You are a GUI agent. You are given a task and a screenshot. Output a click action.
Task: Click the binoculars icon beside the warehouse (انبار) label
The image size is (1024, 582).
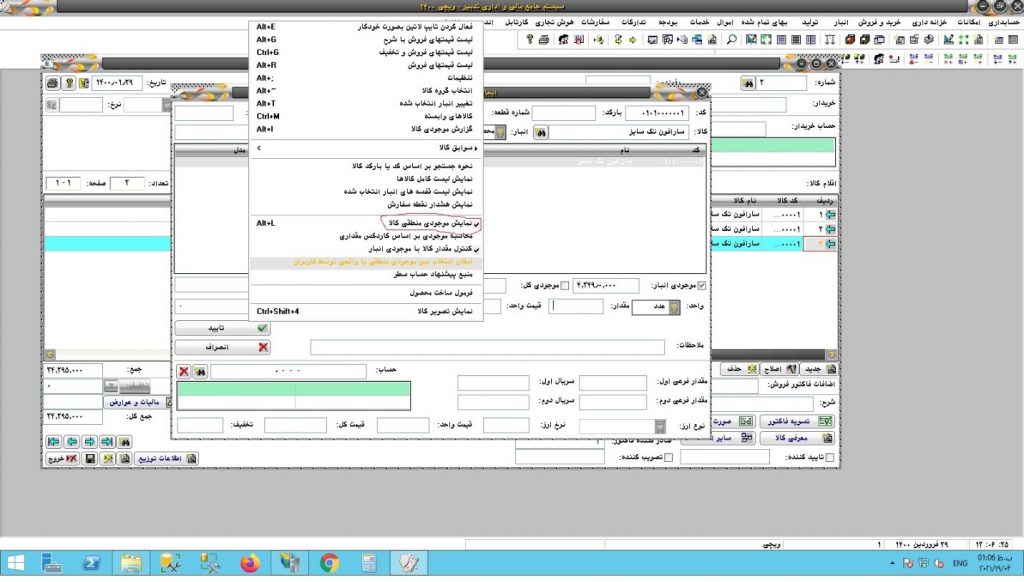(540, 133)
